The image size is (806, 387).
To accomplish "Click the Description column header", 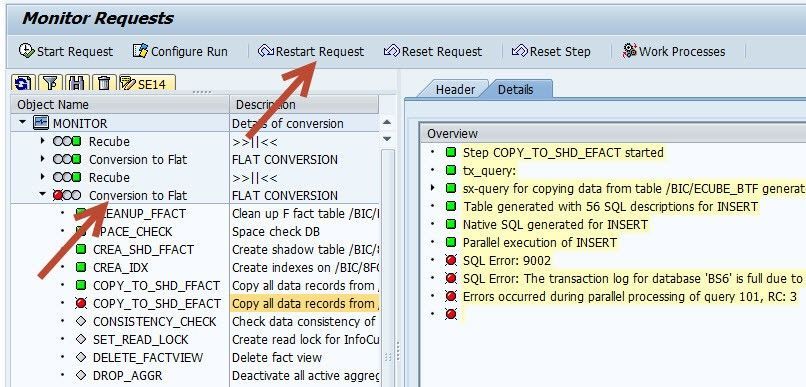I will 304,105.
